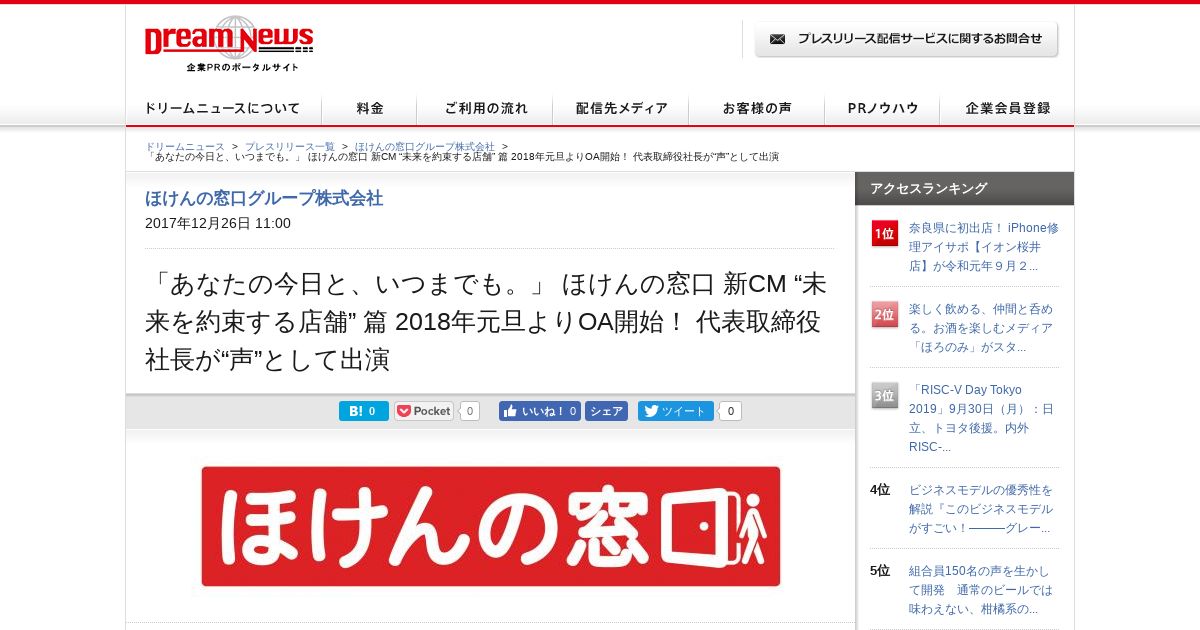
Task: Open rank 2 article about ほろのみ
Action: click(981, 328)
